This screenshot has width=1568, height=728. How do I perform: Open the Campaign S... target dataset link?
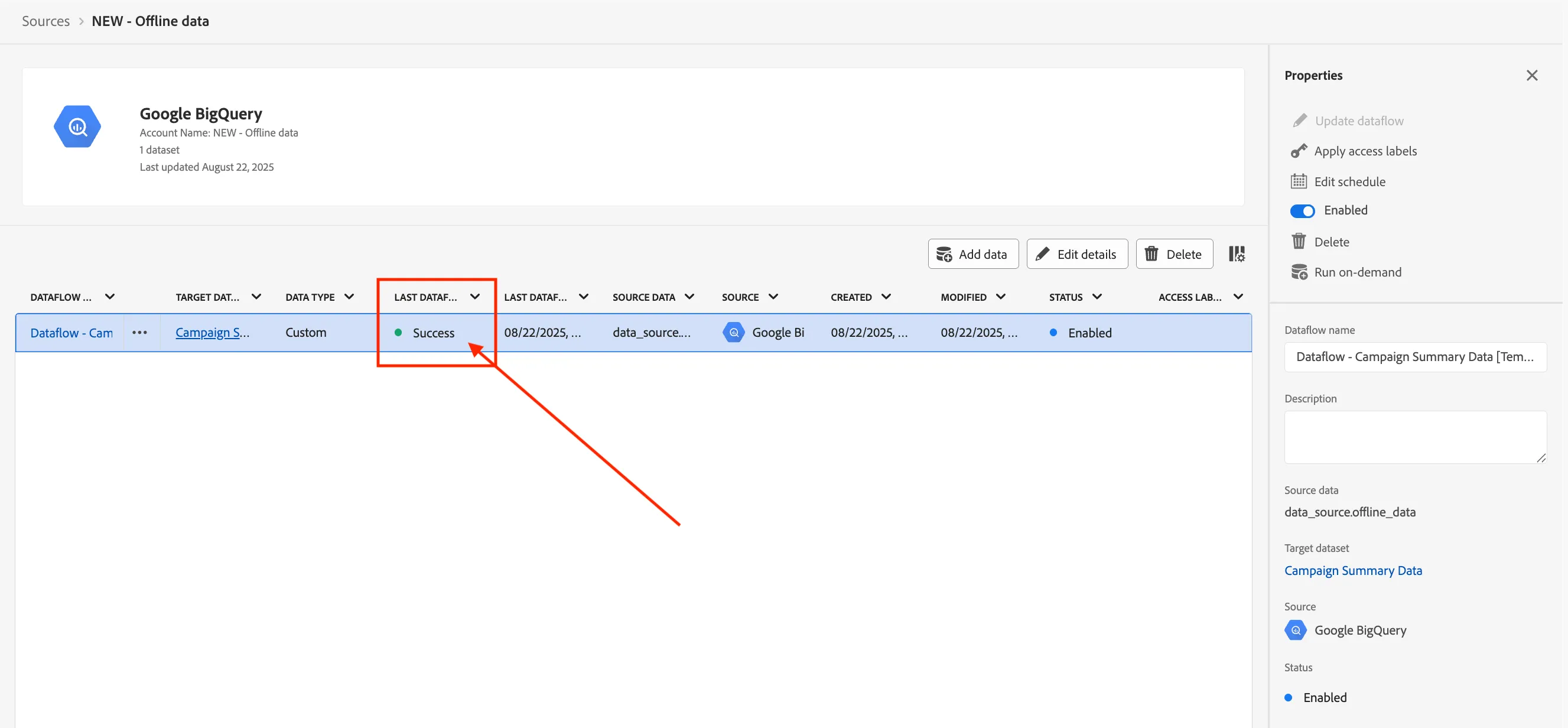(x=213, y=332)
